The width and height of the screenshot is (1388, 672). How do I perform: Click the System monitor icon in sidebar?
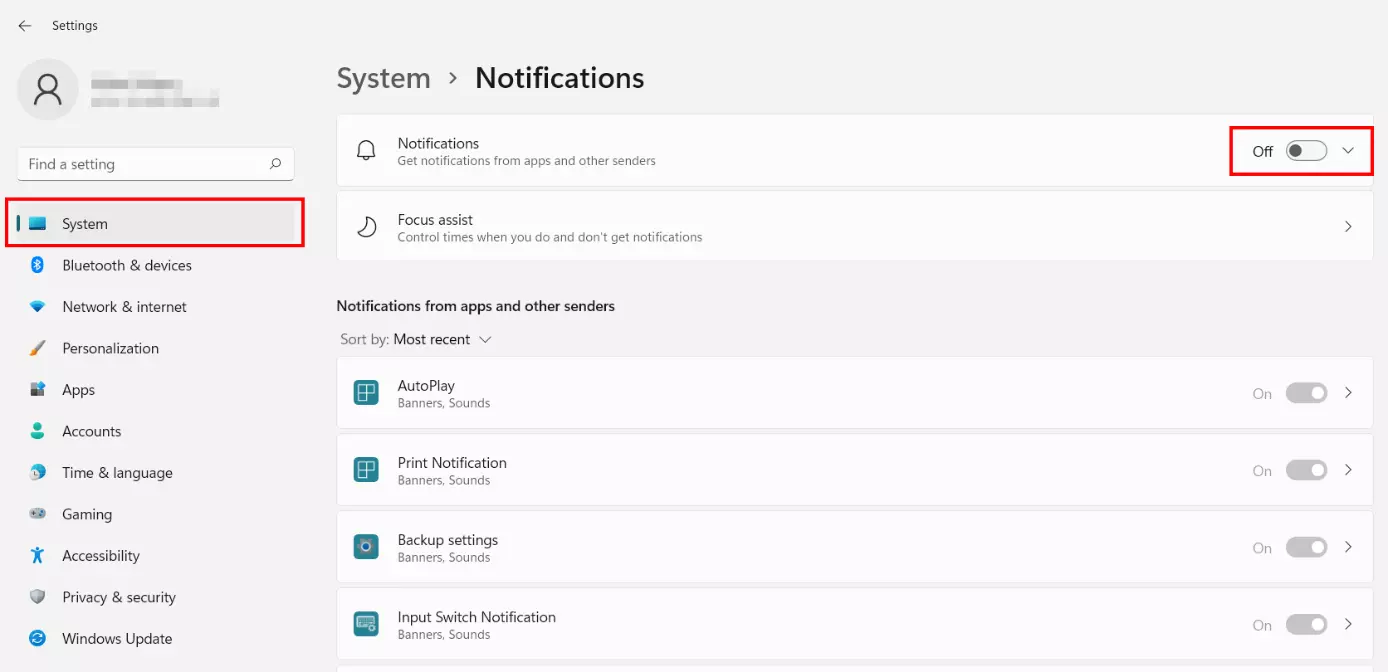(38, 224)
